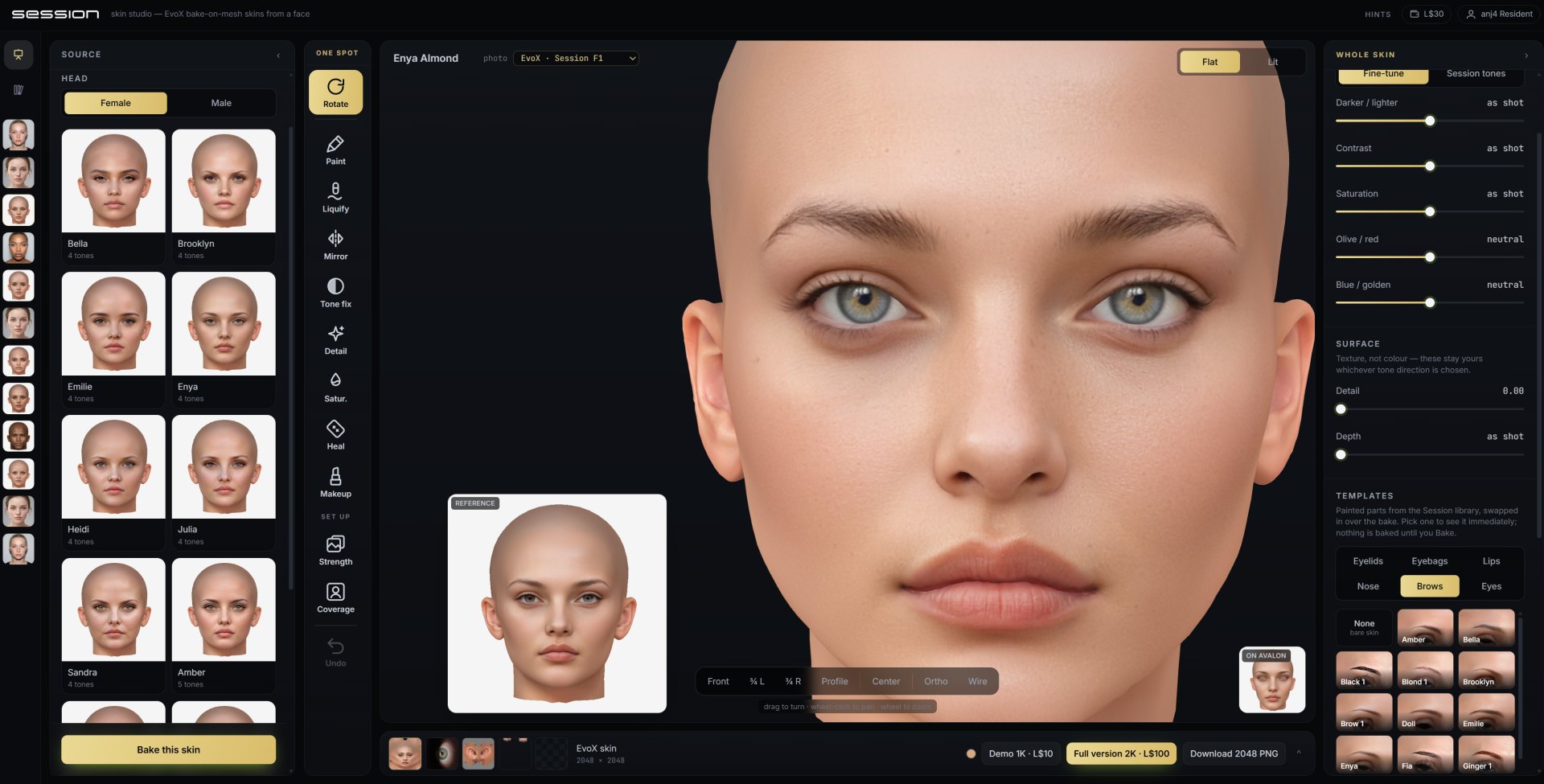Select the Heal tool
Image resolution: width=1544 pixels, height=784 pixels.
pyautogui.click(x=335, y=435)
